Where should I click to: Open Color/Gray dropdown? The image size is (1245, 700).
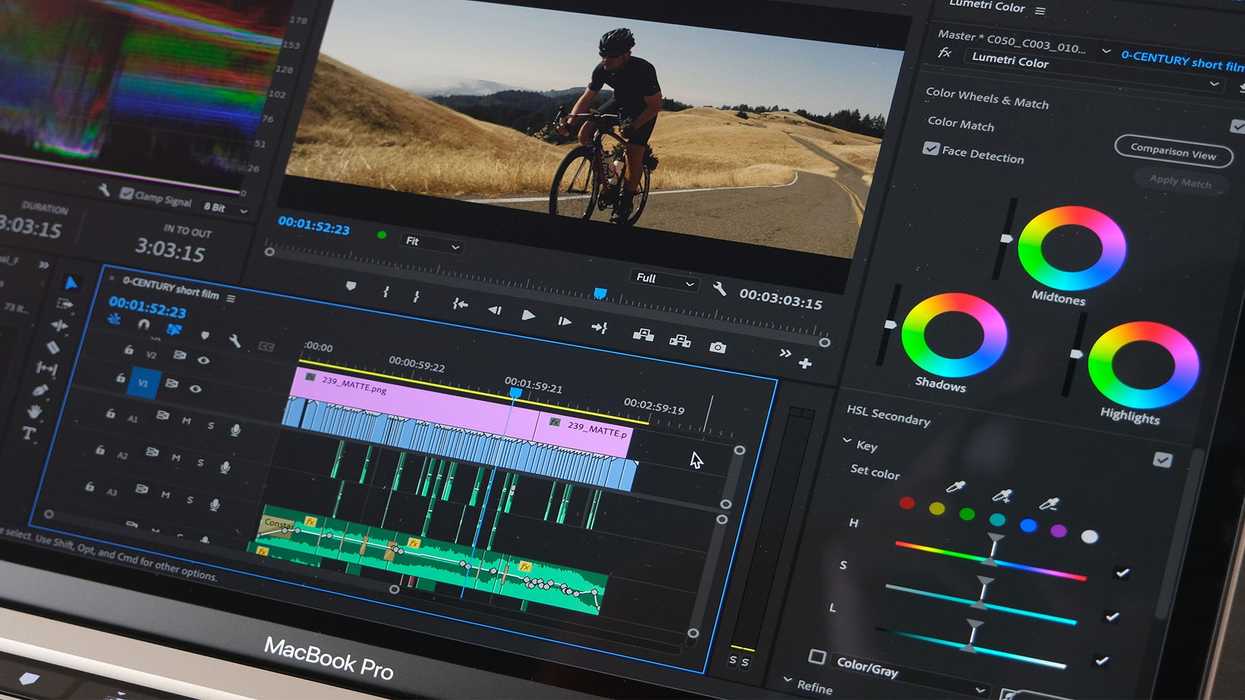pos(911,676)
